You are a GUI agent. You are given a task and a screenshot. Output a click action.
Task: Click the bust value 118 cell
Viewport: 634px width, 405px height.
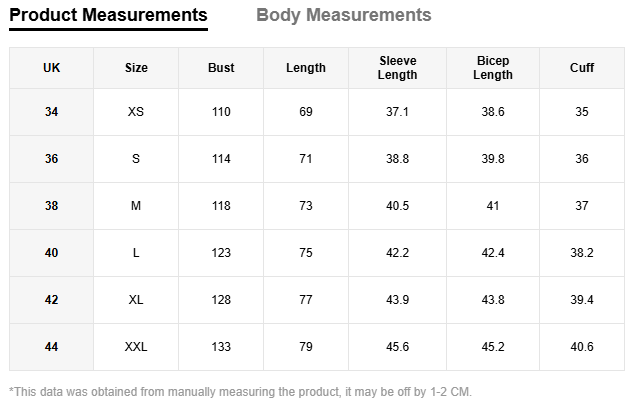[221, 206]
